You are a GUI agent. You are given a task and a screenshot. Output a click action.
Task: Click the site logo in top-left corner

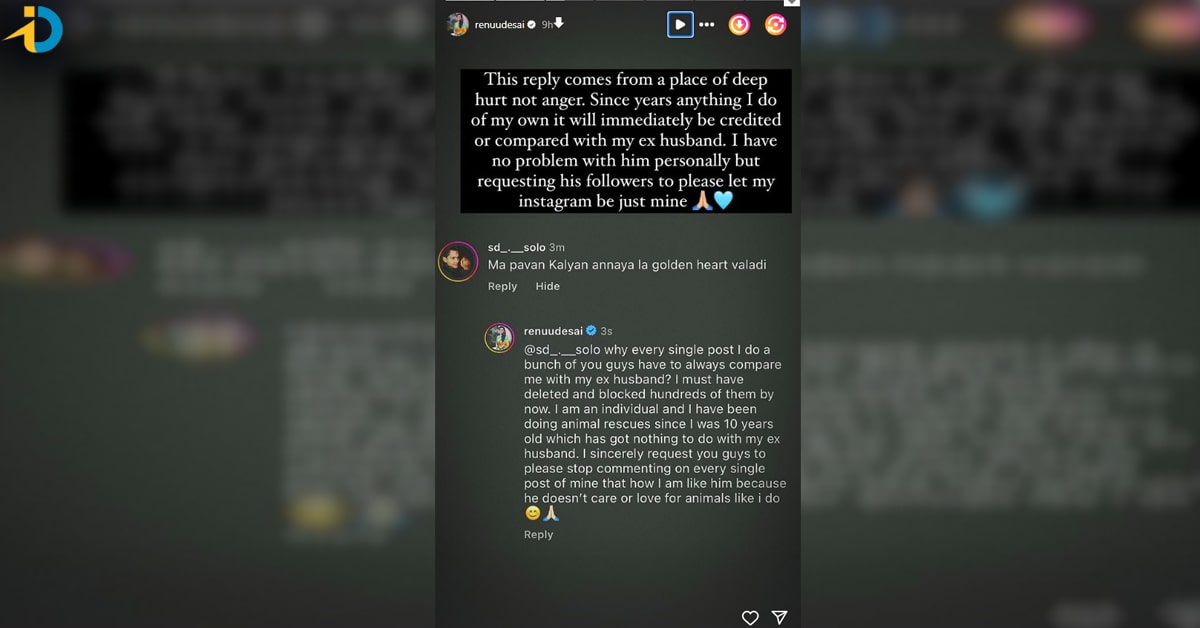34,29
